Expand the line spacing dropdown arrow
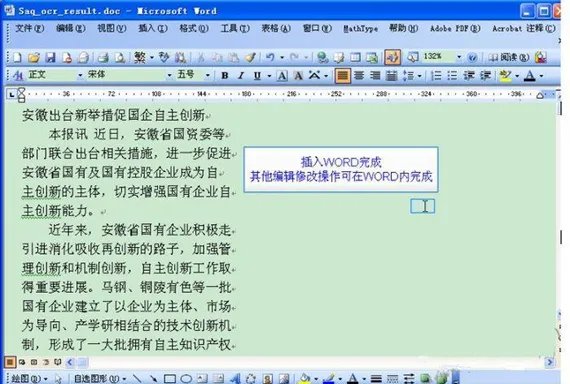 point(420,76)
